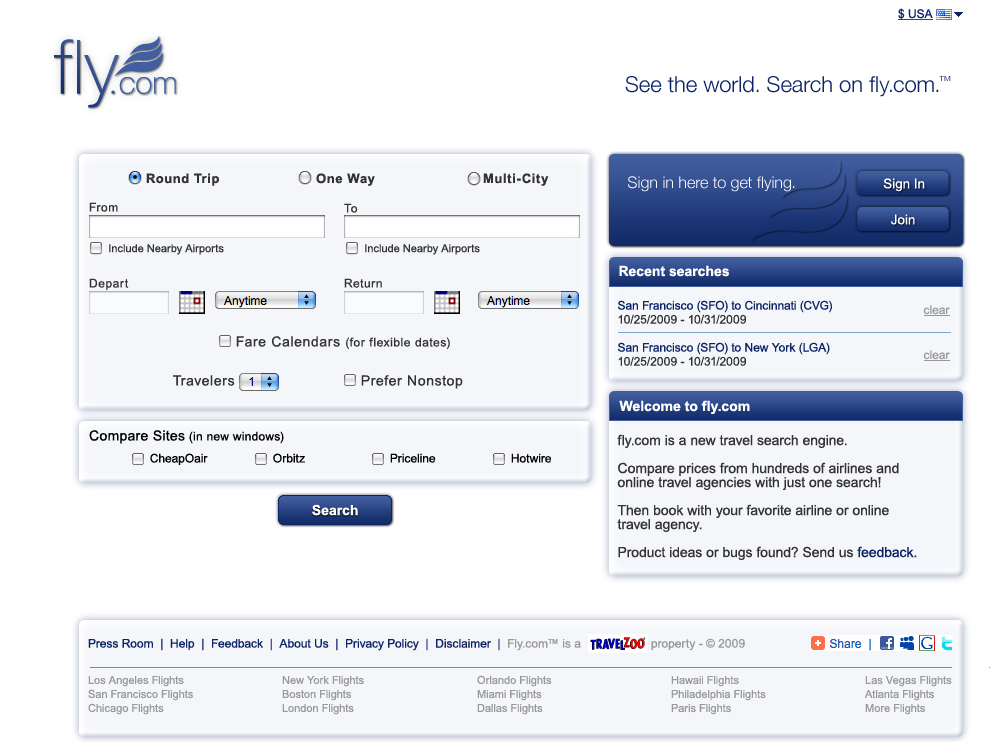The image size is (1000, 742).
Task: Click the Join button
Action: click(x=903, y=219)
